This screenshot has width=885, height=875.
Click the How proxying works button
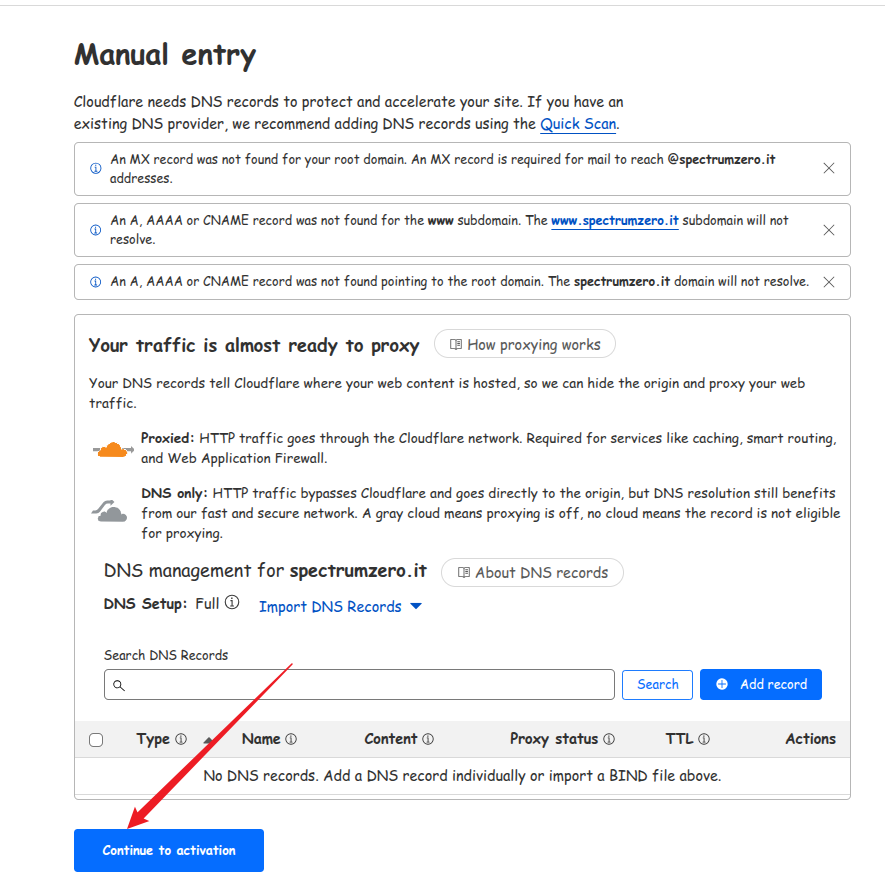pyautogui.click(x=525, y=345)
